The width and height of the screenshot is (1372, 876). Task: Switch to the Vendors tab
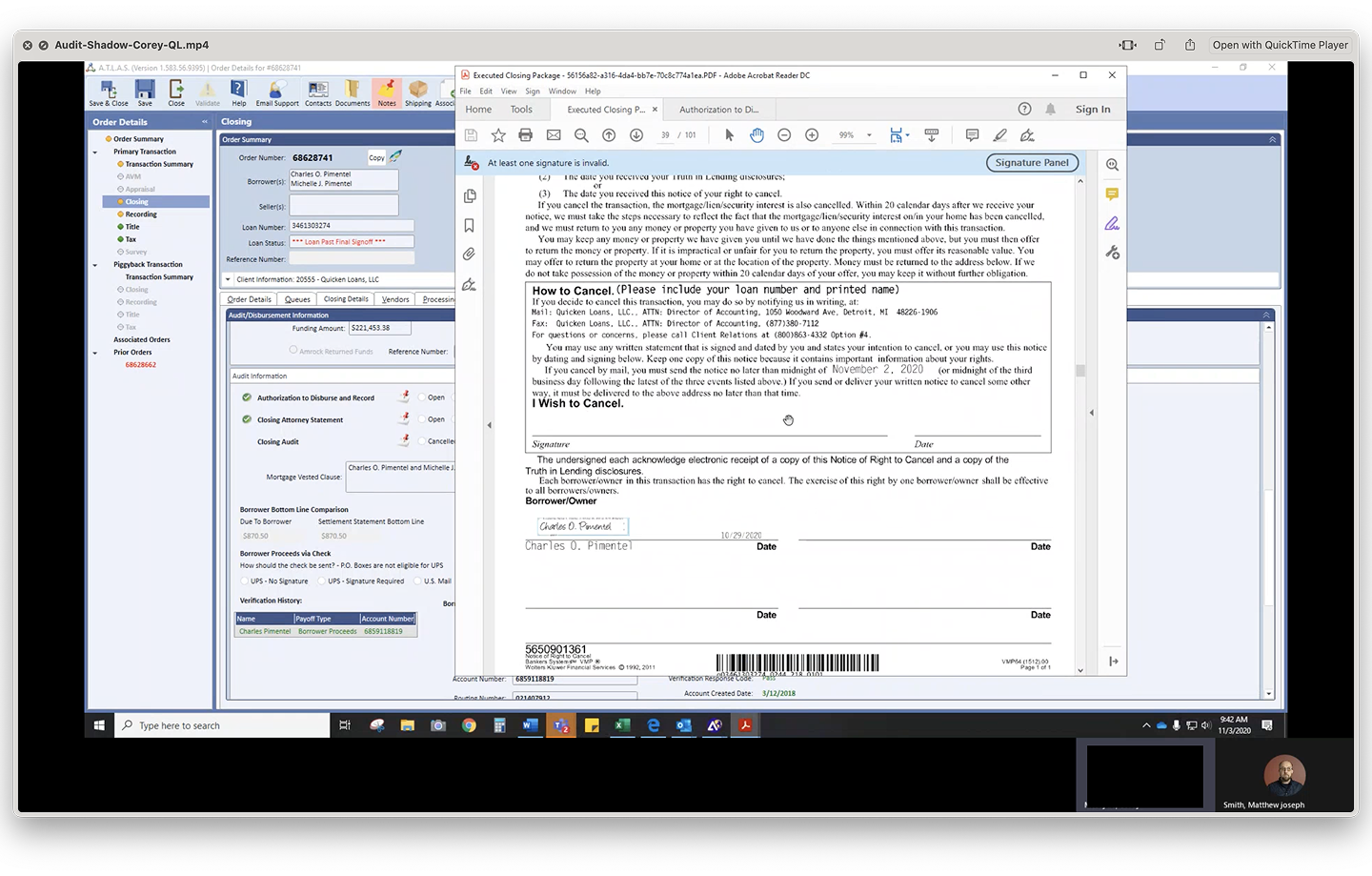coord(395,299)
